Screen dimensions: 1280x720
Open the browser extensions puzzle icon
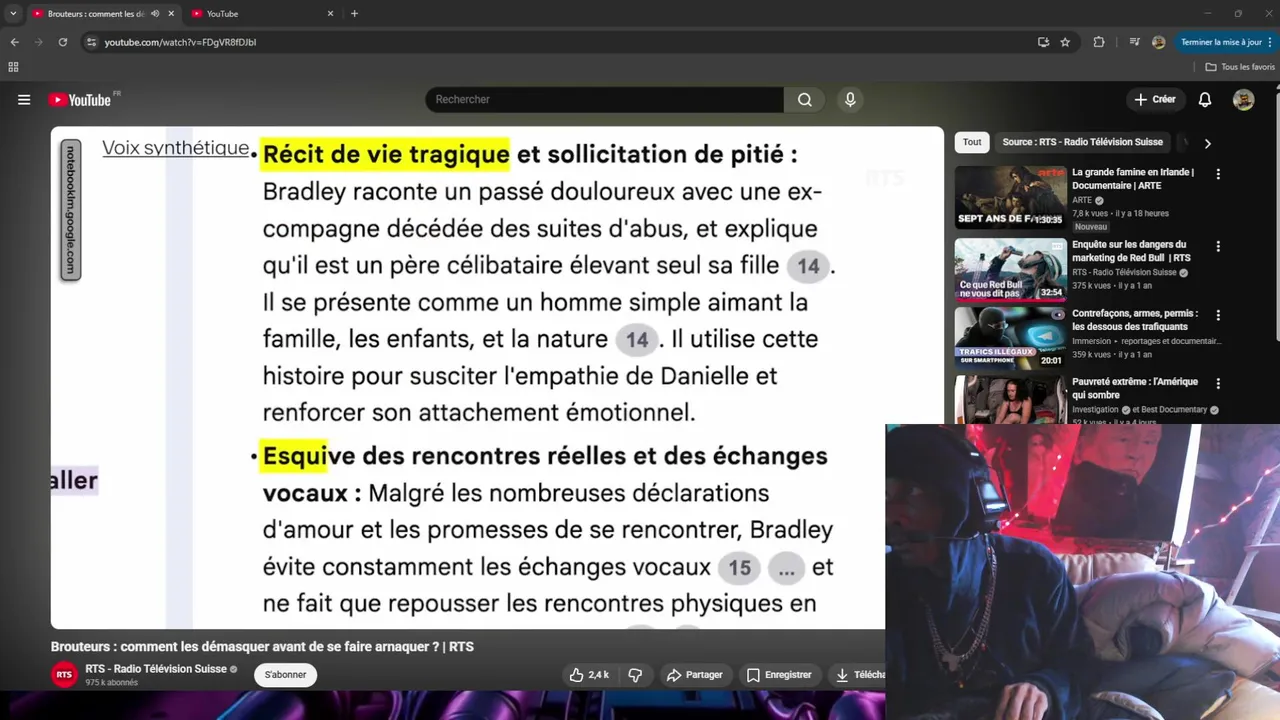tap(1099, 42)
